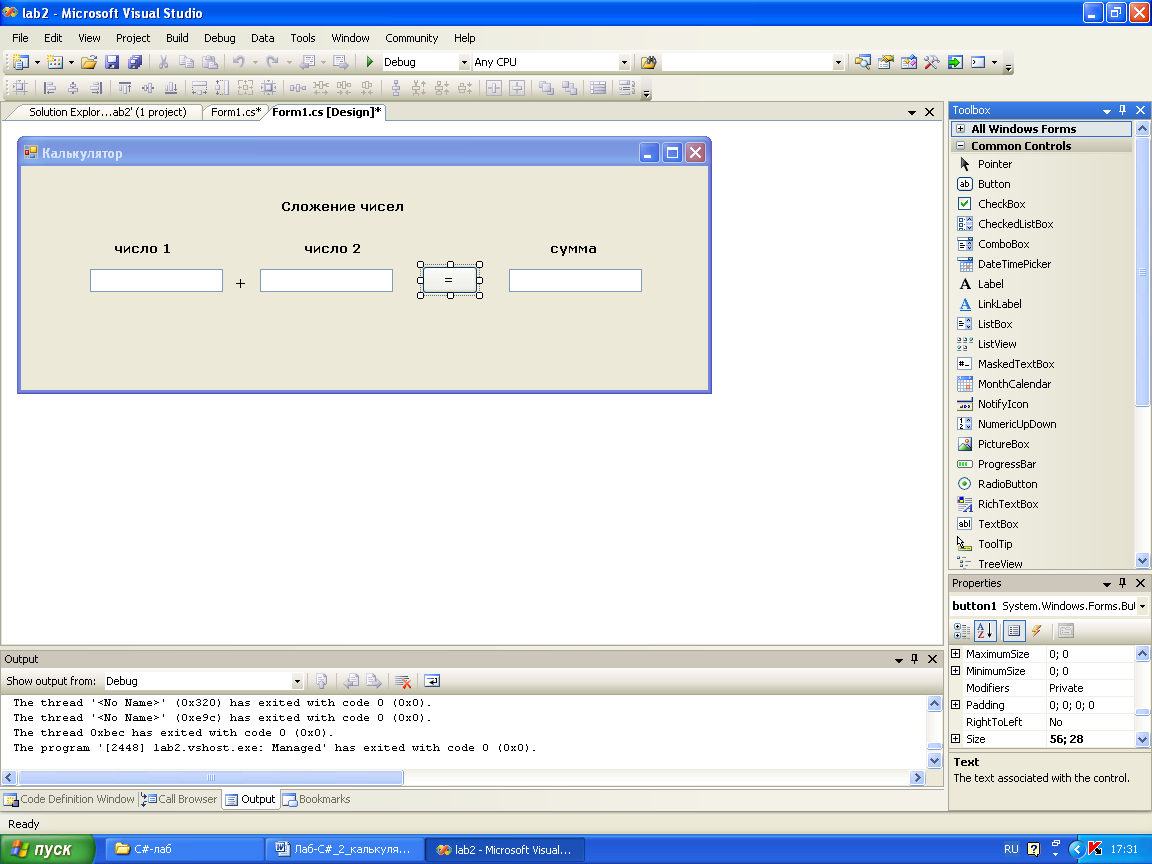Expand the All Windows Forms group
Screen dimensions: 1152x864
click(x=960, y=129)
